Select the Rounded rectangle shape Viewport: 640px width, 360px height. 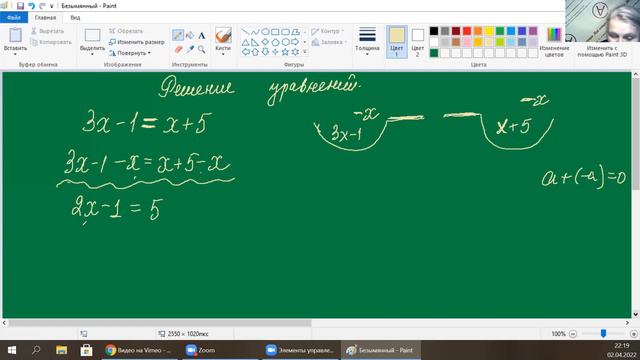click(285, 32)
